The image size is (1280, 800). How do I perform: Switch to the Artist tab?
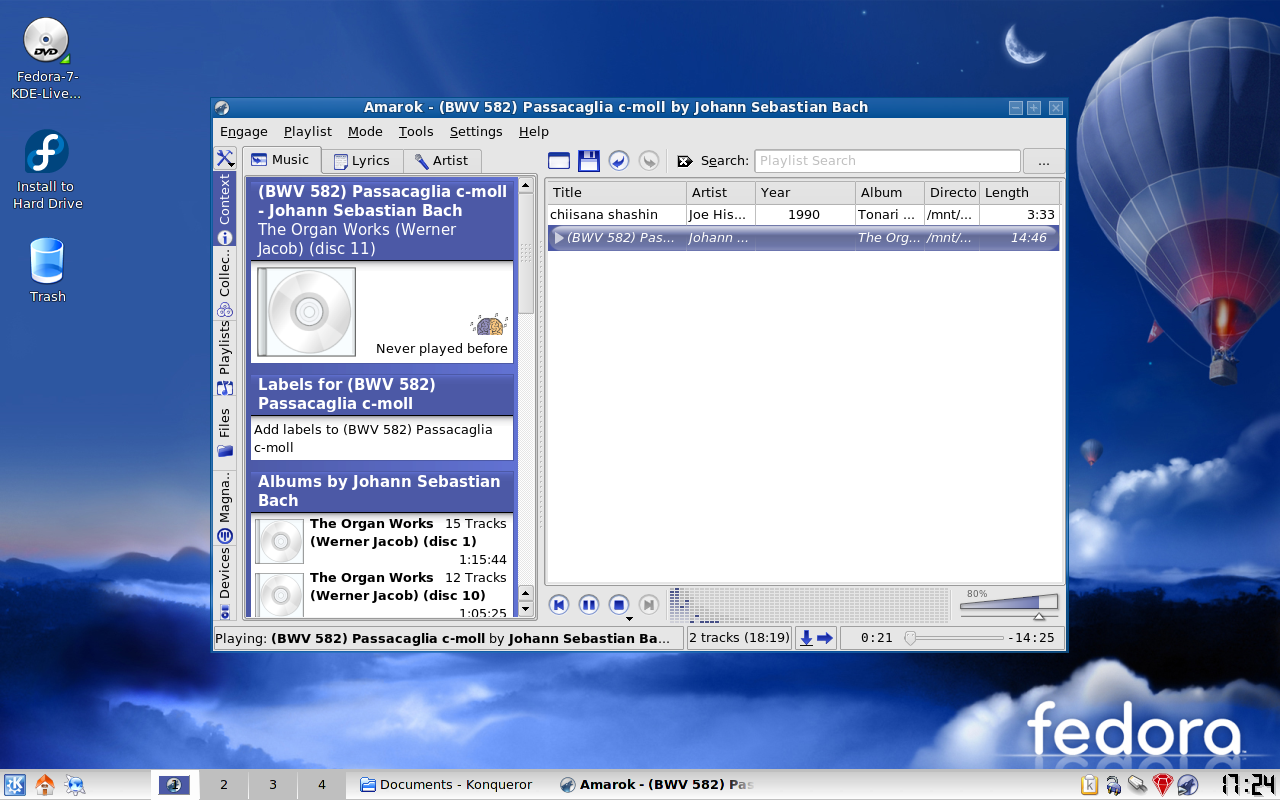(442, 161)
